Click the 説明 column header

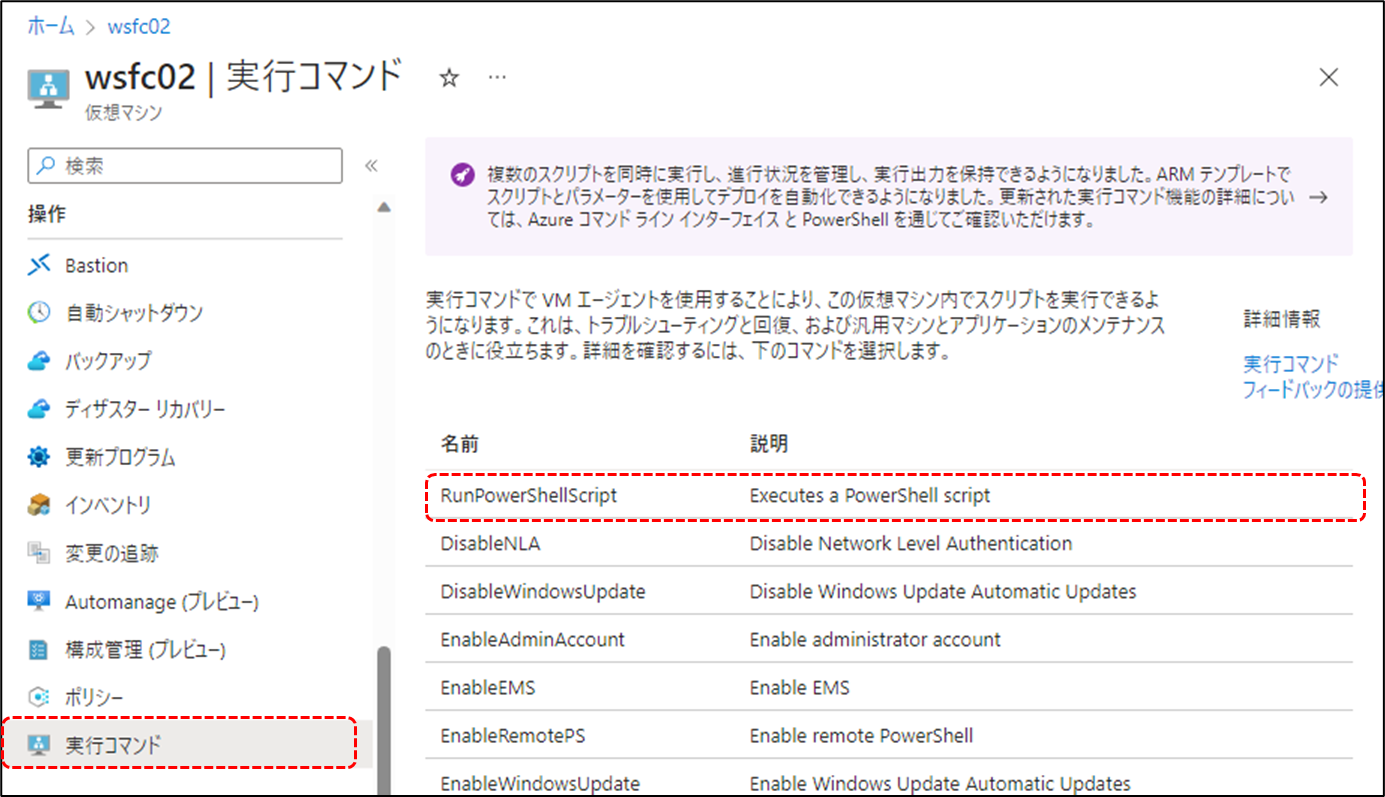pos(768,443)
